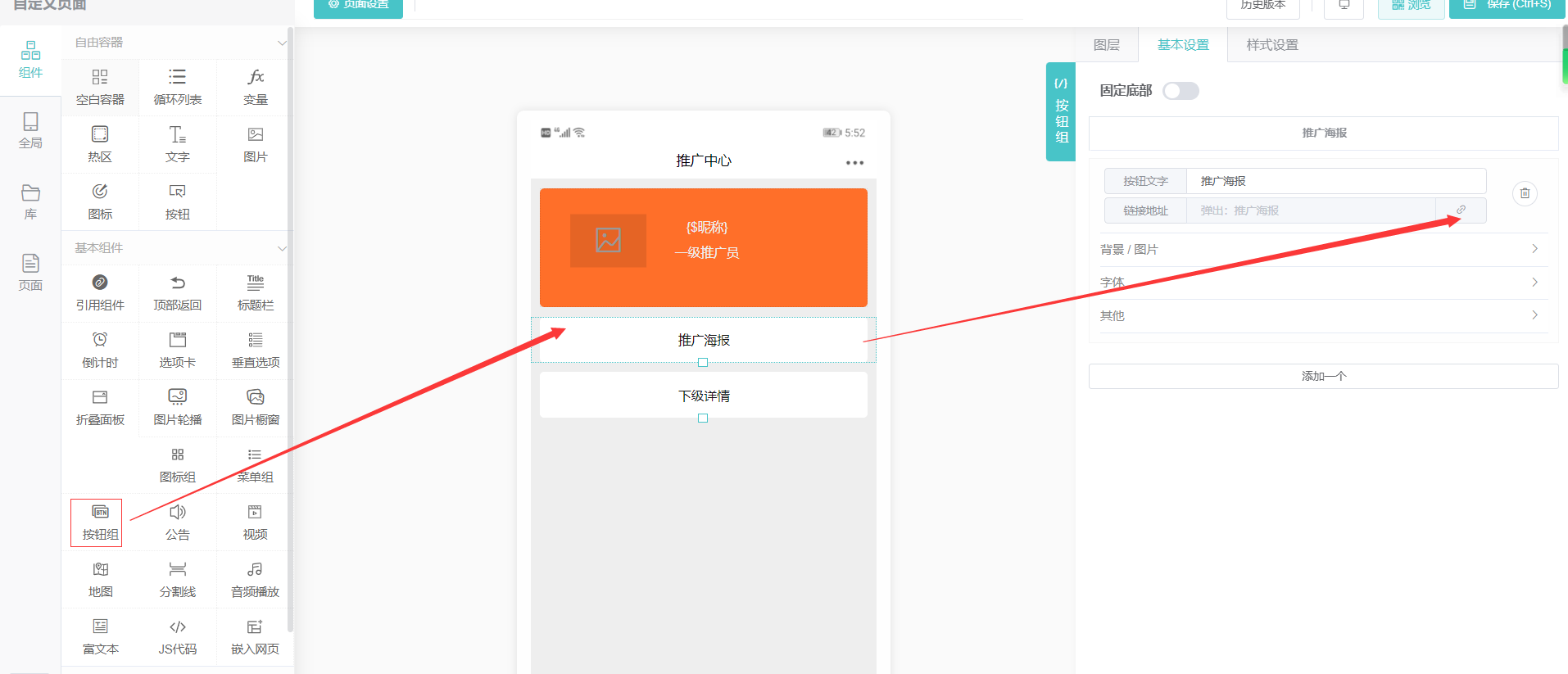Click the 浏览 preview button

coord(1411,6)
